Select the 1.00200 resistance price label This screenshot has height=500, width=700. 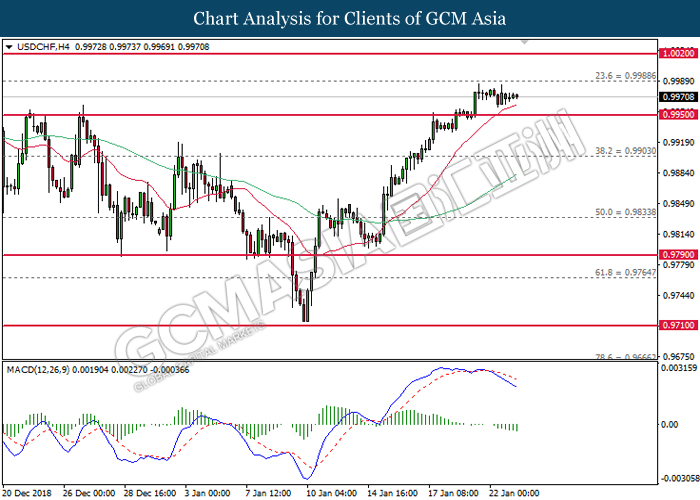[x=678, y=54]
